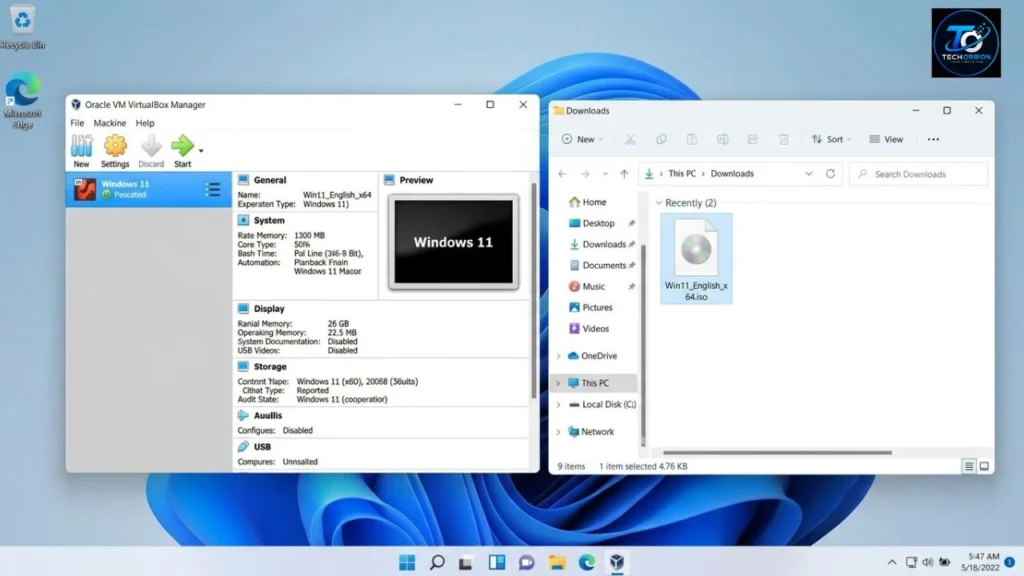1024x576 pixels.
Task: Click the Rename icon in Explorer toolbar
Action: click(722, 139)
